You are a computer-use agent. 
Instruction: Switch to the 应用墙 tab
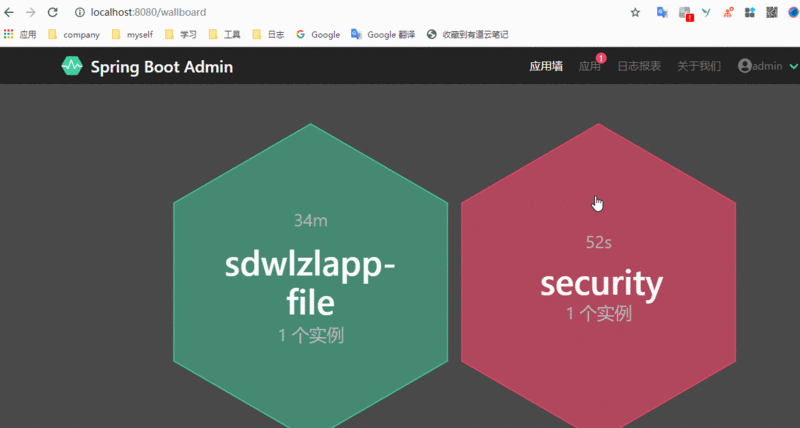(546, 66)
